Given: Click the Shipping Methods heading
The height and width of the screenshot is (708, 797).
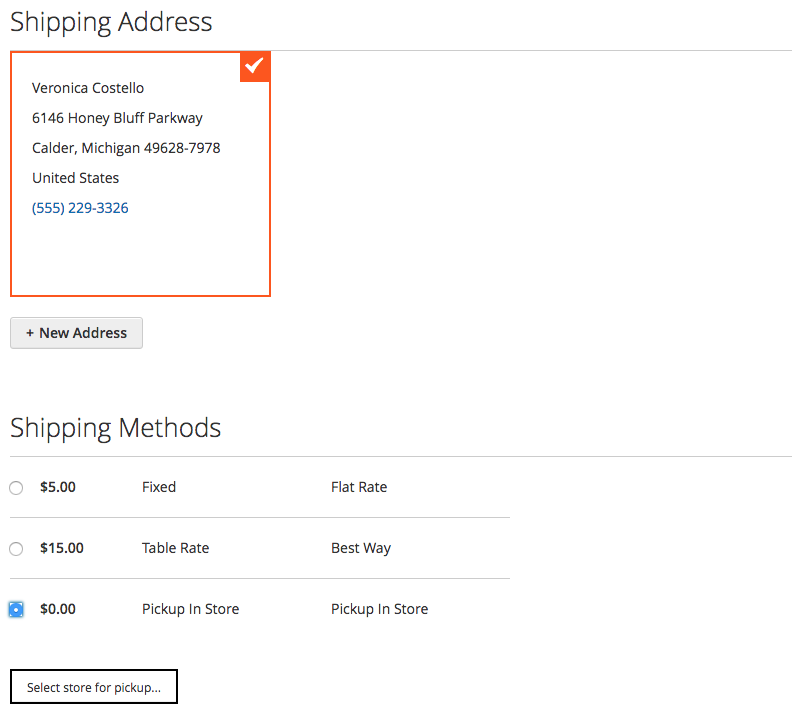Looking at the screenshot, I should (115, 428).
